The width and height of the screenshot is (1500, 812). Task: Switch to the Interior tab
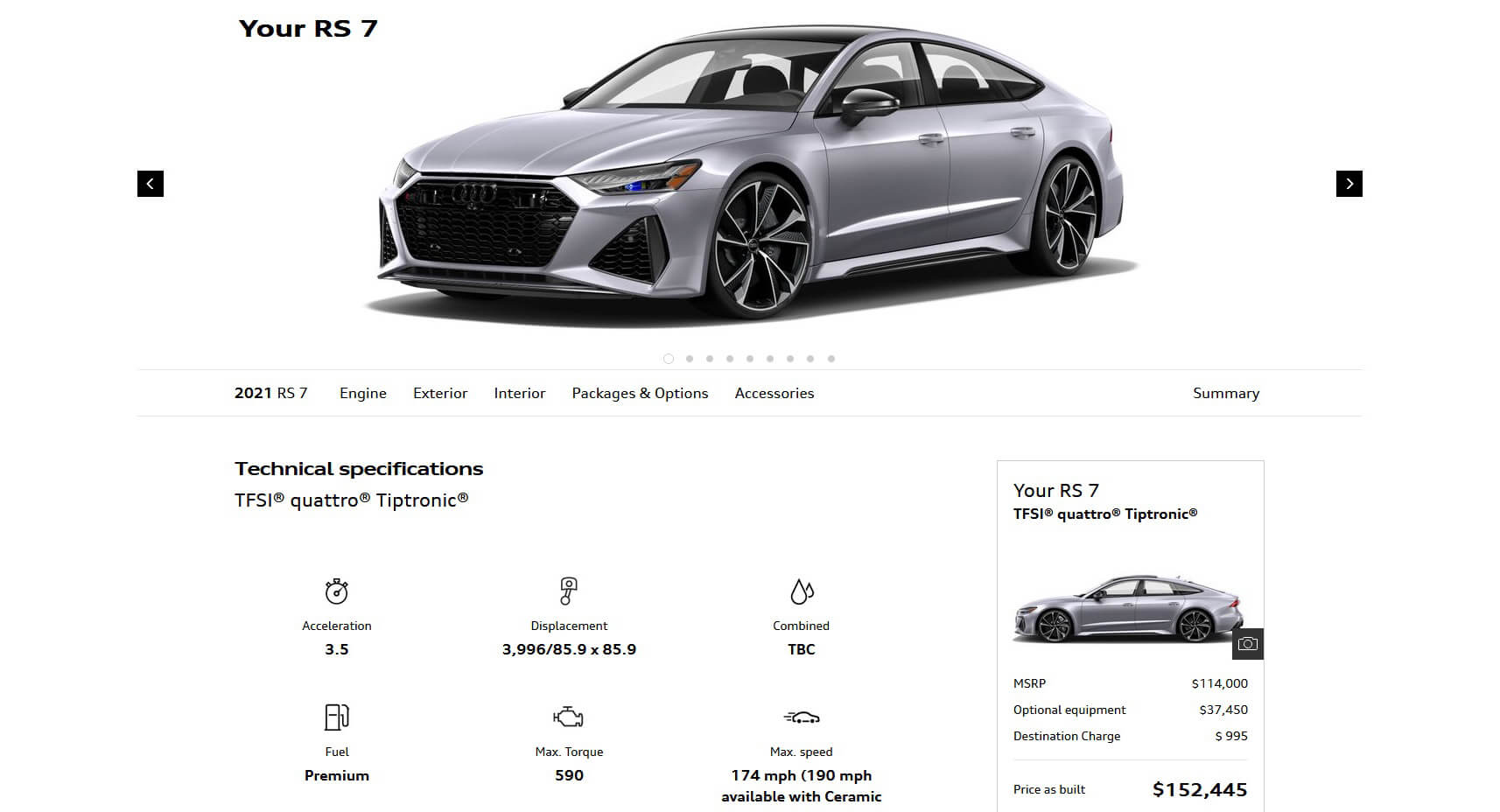(x=520, y=394)
